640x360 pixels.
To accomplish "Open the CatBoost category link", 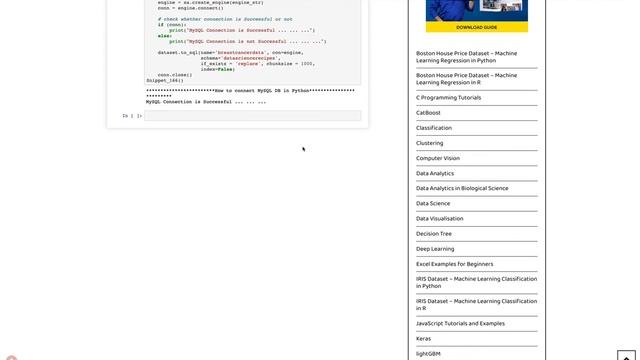I will (x=428, y=113).
